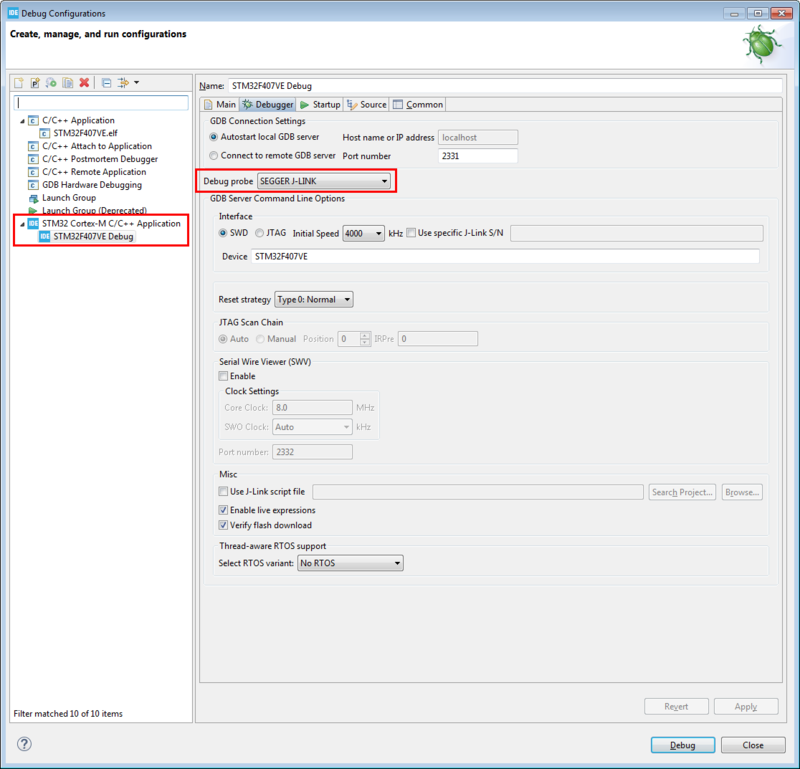The width and height of the screenshot is (800, 769).
Task: Delete the selected launch configuration
Action: coord(84,83)
